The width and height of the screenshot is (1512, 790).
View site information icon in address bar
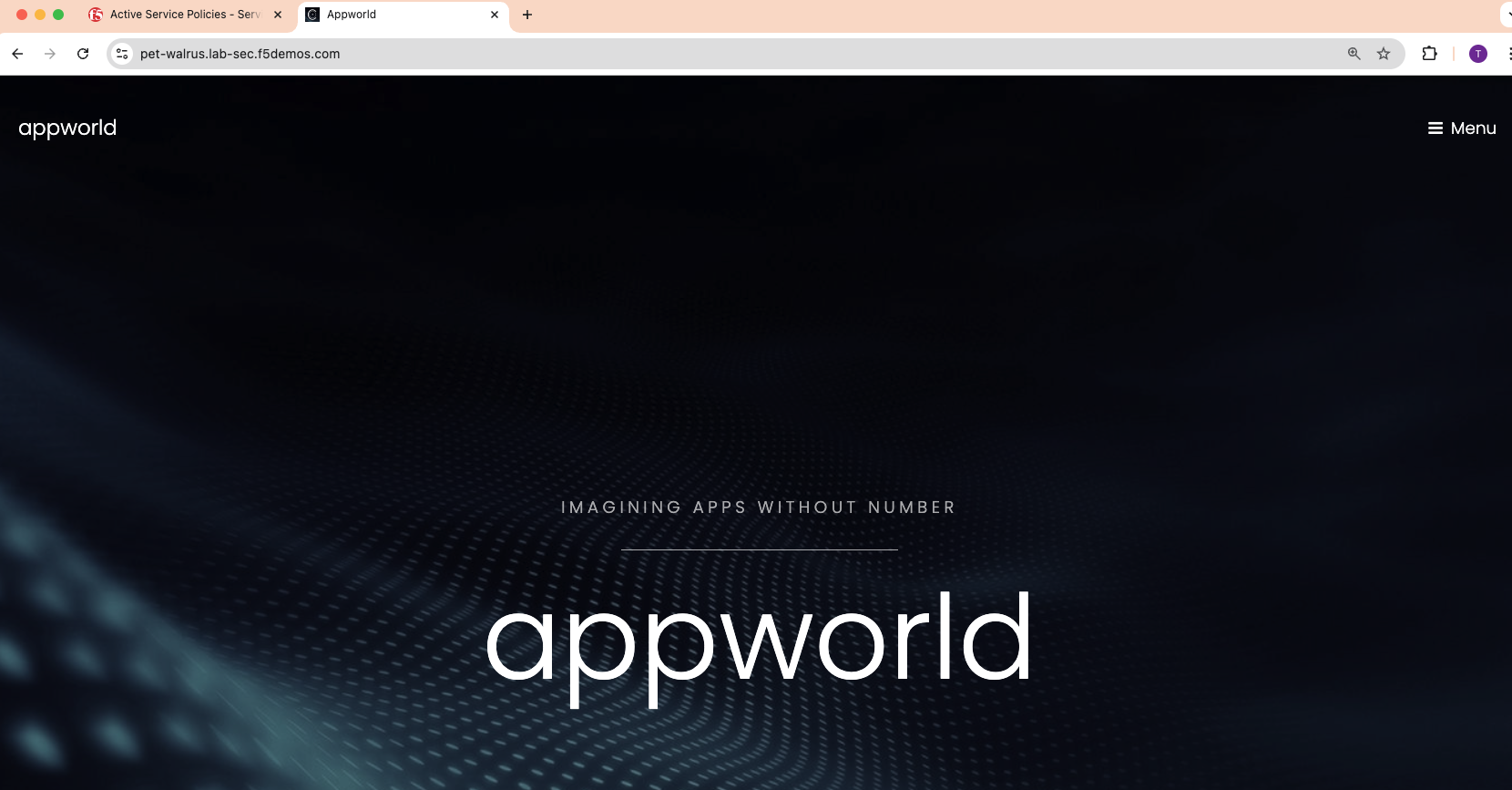click(x=122, y=54)
